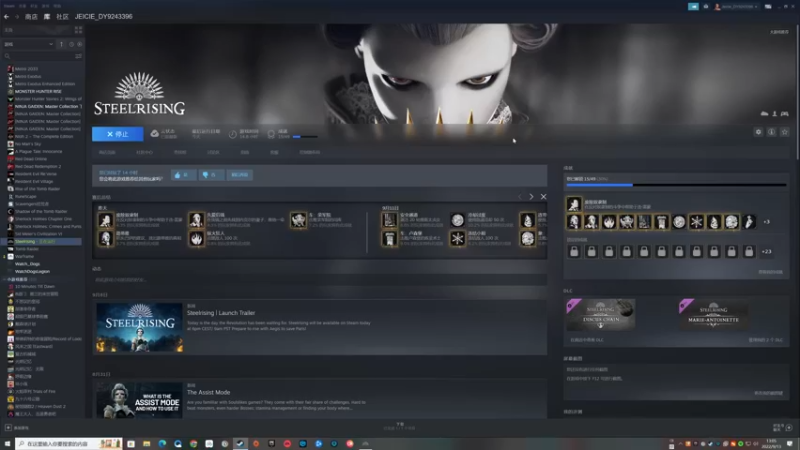Click the add game plus icon

[x=8, y=428]
